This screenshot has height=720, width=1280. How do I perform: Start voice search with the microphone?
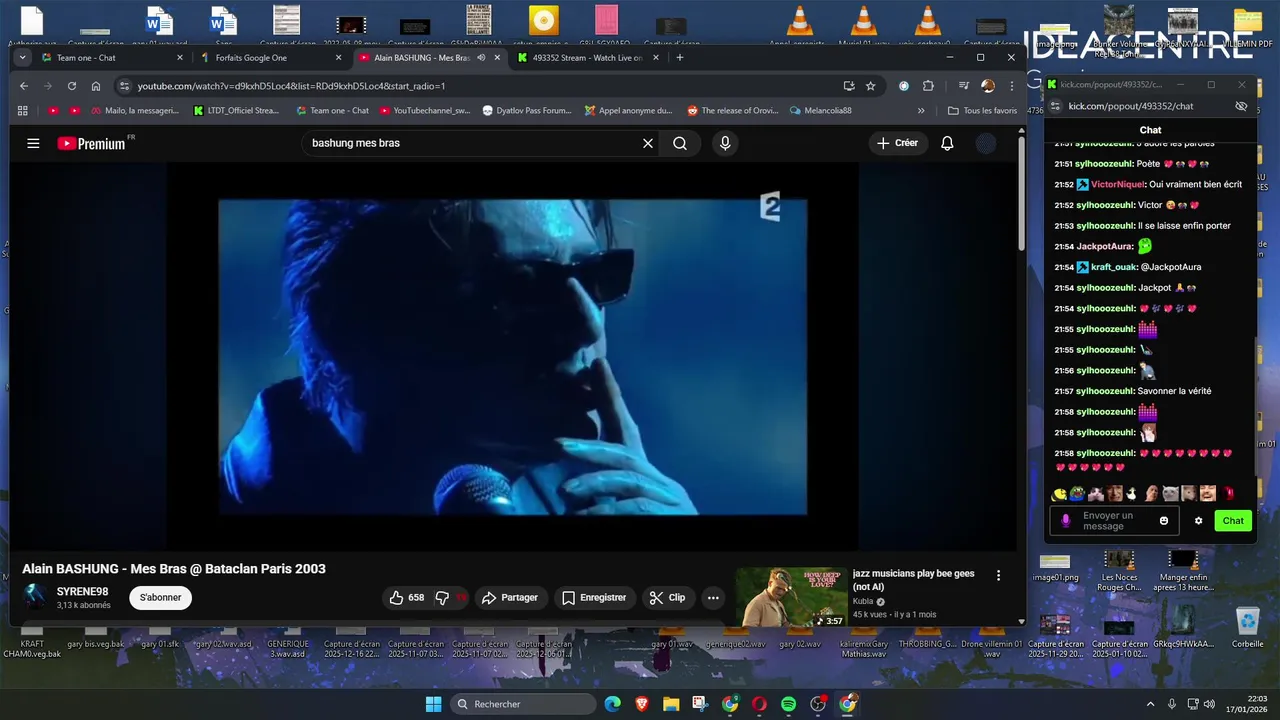[x=725, y=143]
